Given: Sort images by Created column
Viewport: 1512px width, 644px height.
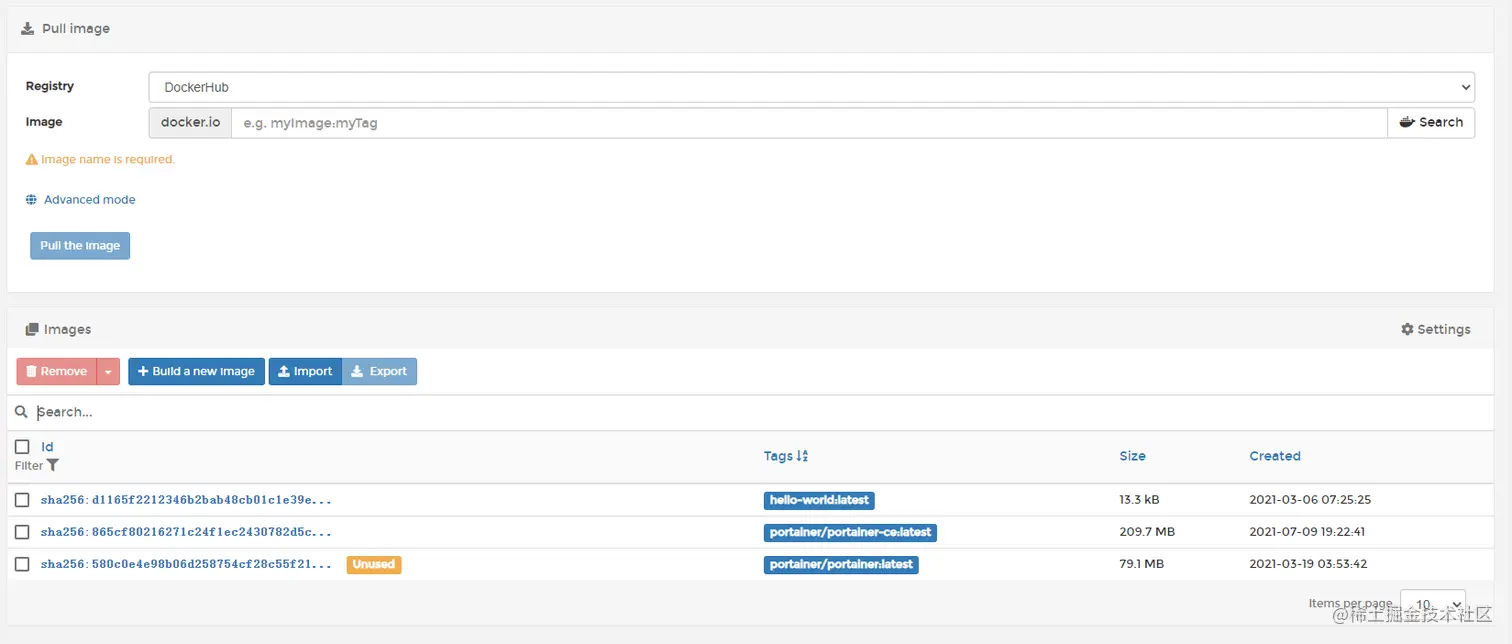Looking at the screenshot, I should (1274, 456).
